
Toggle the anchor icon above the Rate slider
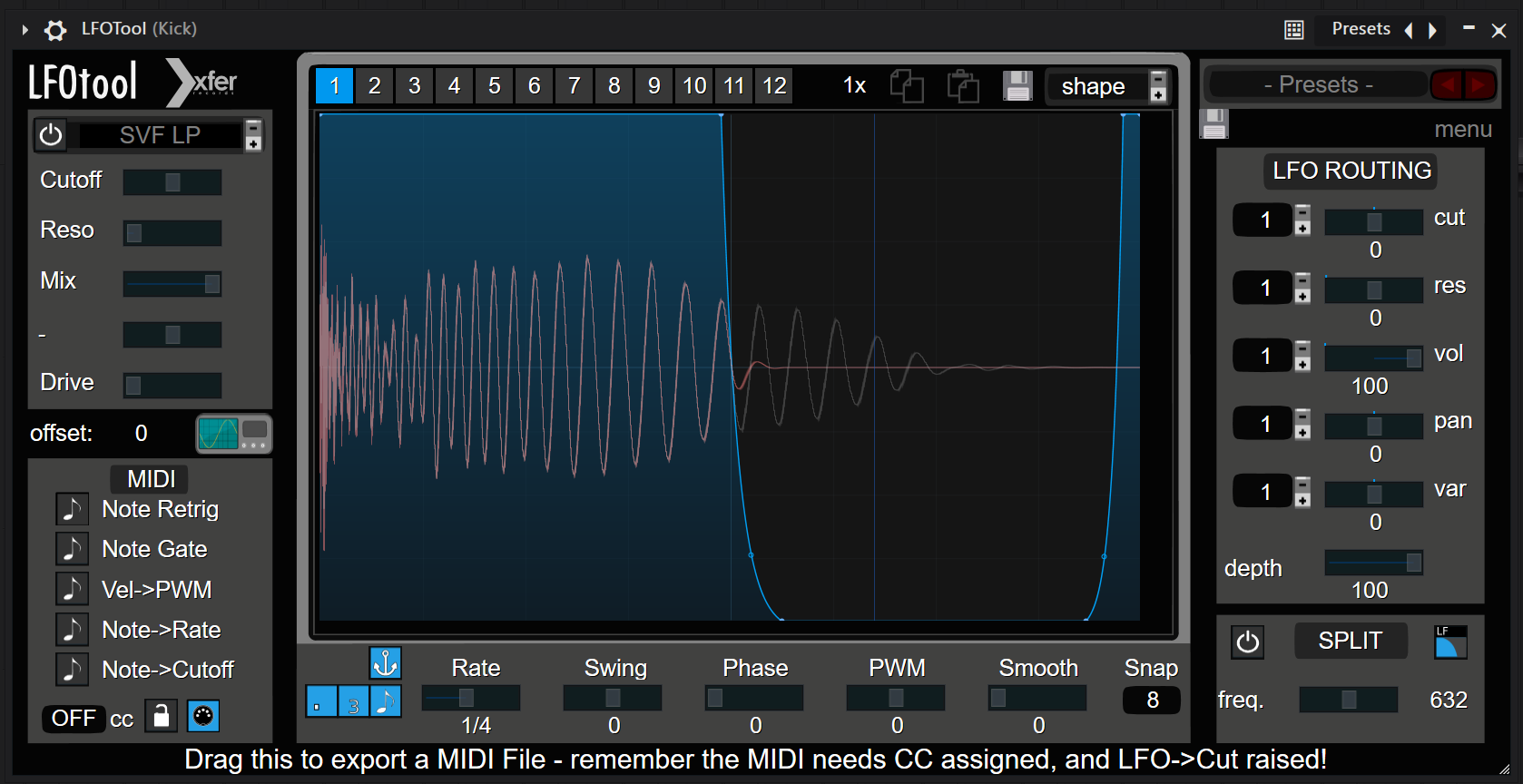point(386,663)
